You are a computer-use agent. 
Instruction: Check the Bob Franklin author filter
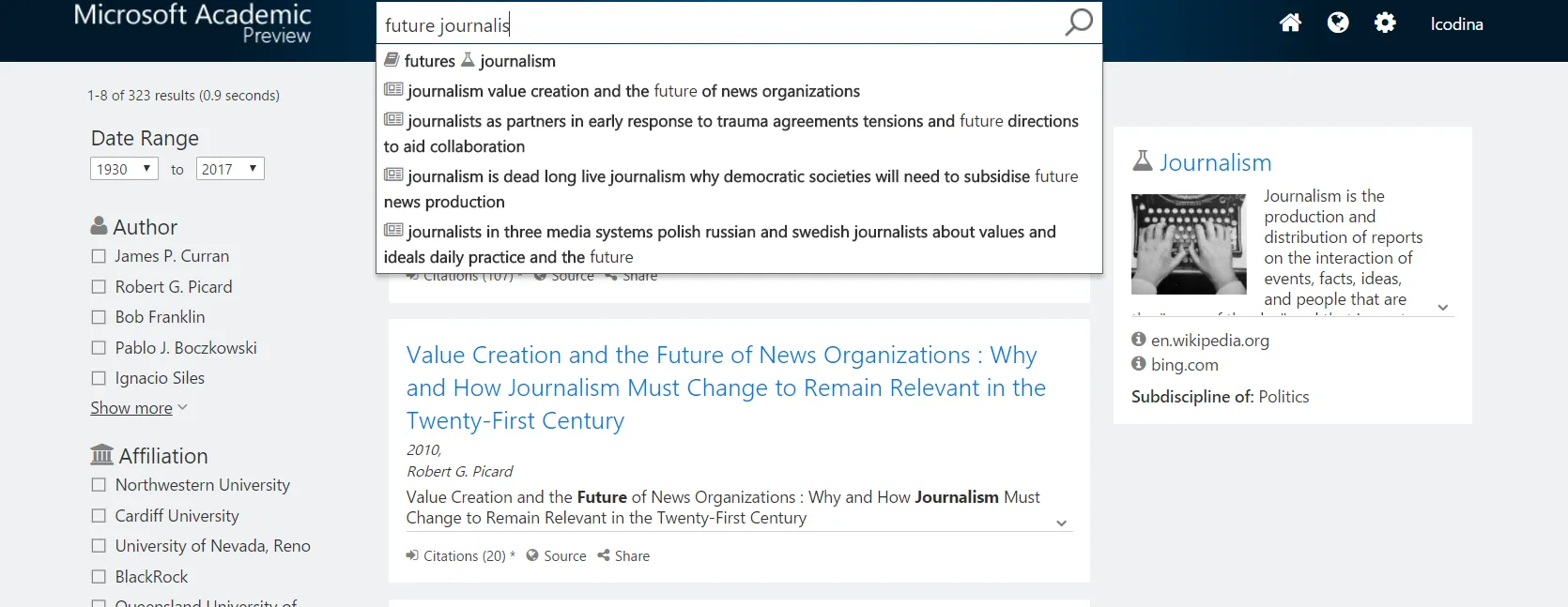[x=98, y=317]
